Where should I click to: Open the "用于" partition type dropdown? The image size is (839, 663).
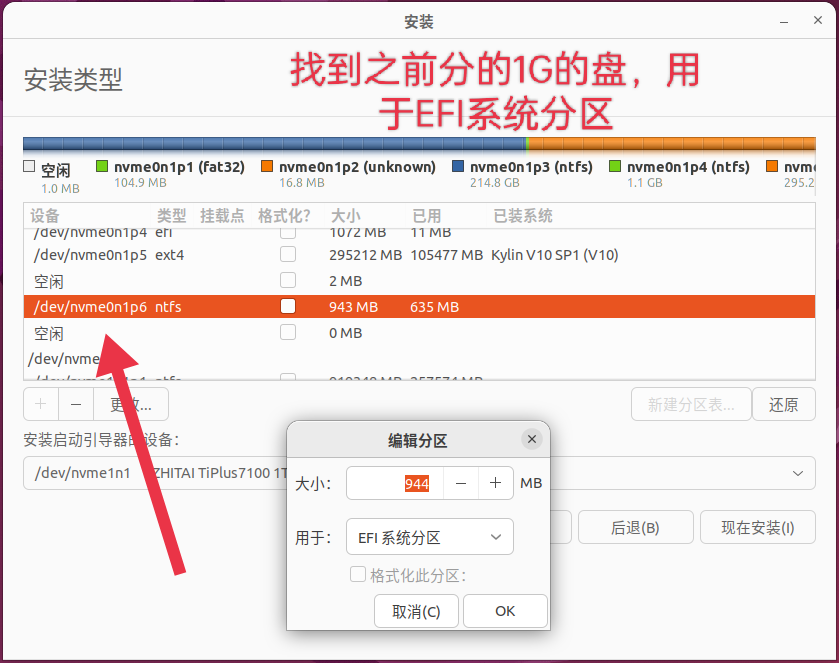(x=429, y=537)
